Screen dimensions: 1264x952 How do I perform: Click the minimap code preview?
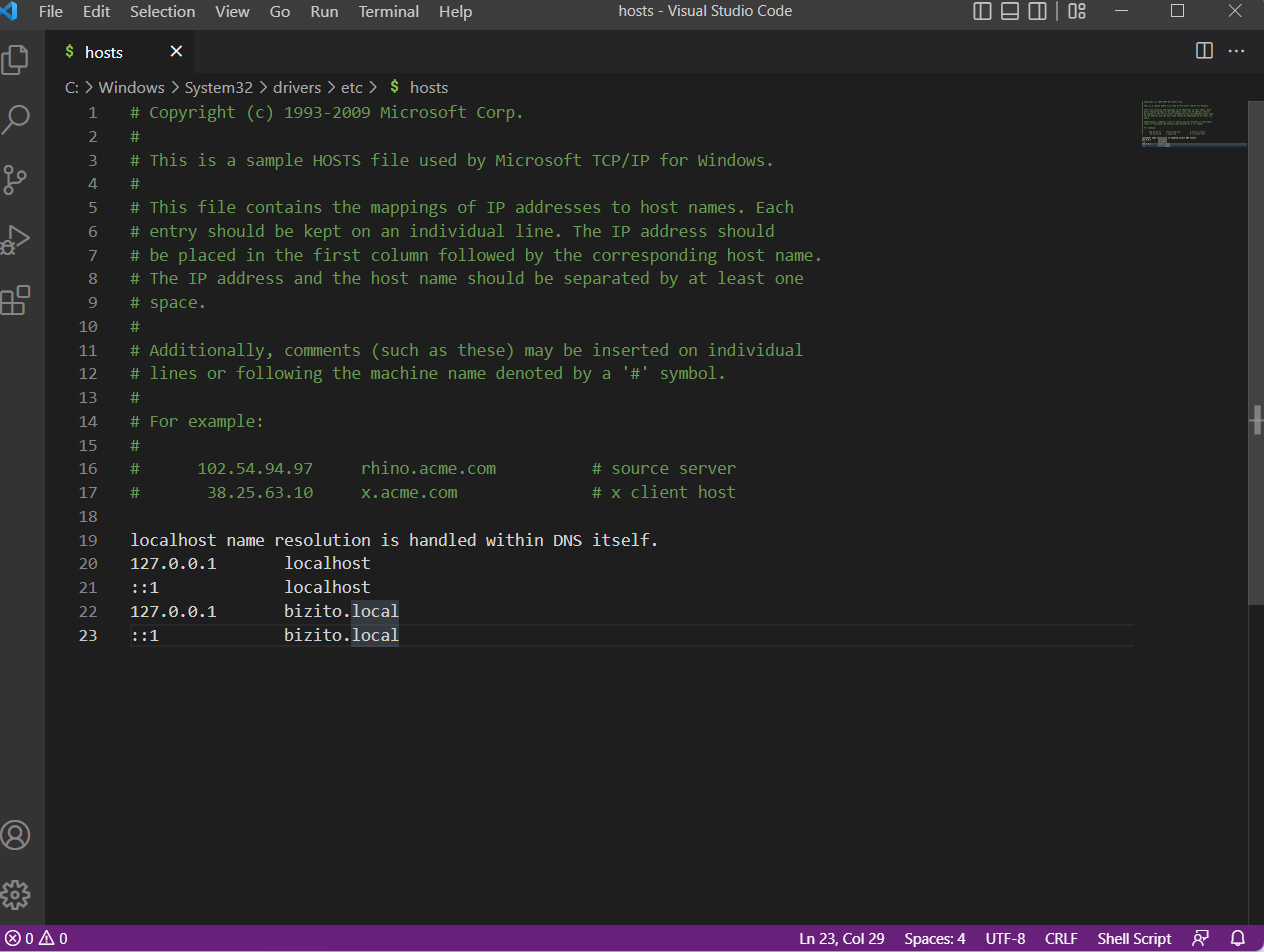pos(1194,123)
